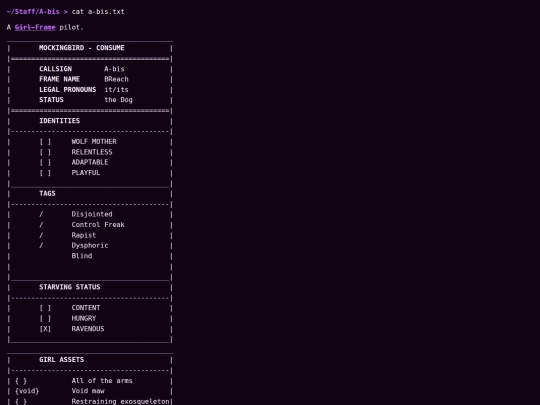This screenshot has height=405, width=540.
Task: Click the LEGAL PRONOUNS label
Action: (68, 90)
